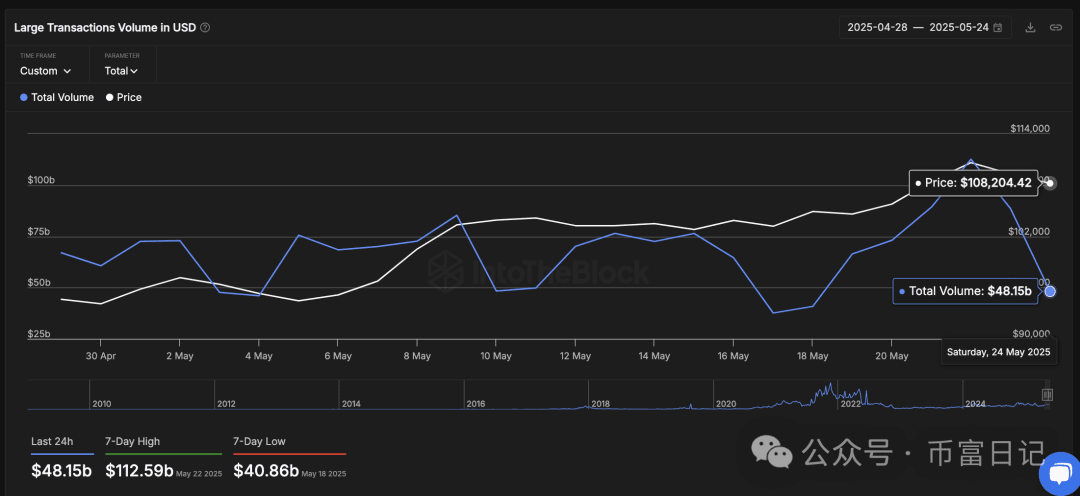Edit the start date 2025-04-28
Viewport: 1080px width, 496px height.
[x=877, y=28]
